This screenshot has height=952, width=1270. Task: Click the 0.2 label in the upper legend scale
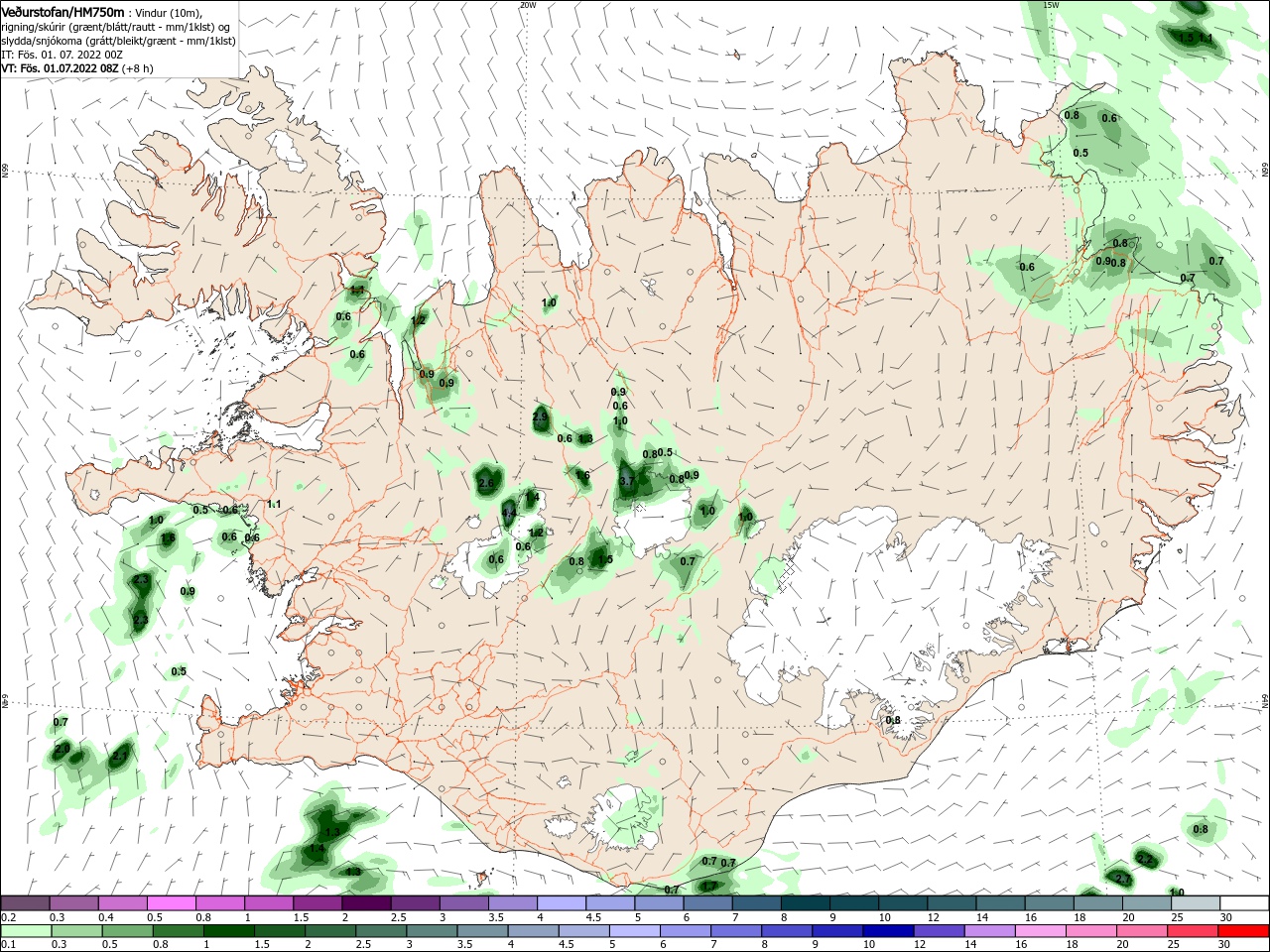tap(9, 918)
